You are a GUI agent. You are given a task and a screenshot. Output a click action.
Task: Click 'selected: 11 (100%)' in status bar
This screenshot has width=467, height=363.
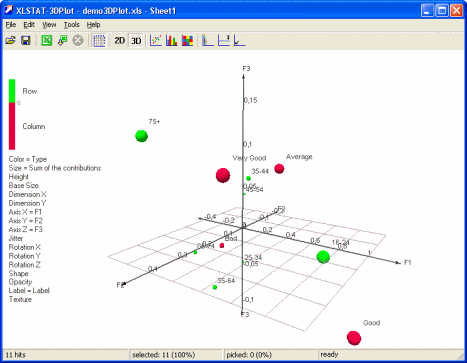(x=163, y=355)
